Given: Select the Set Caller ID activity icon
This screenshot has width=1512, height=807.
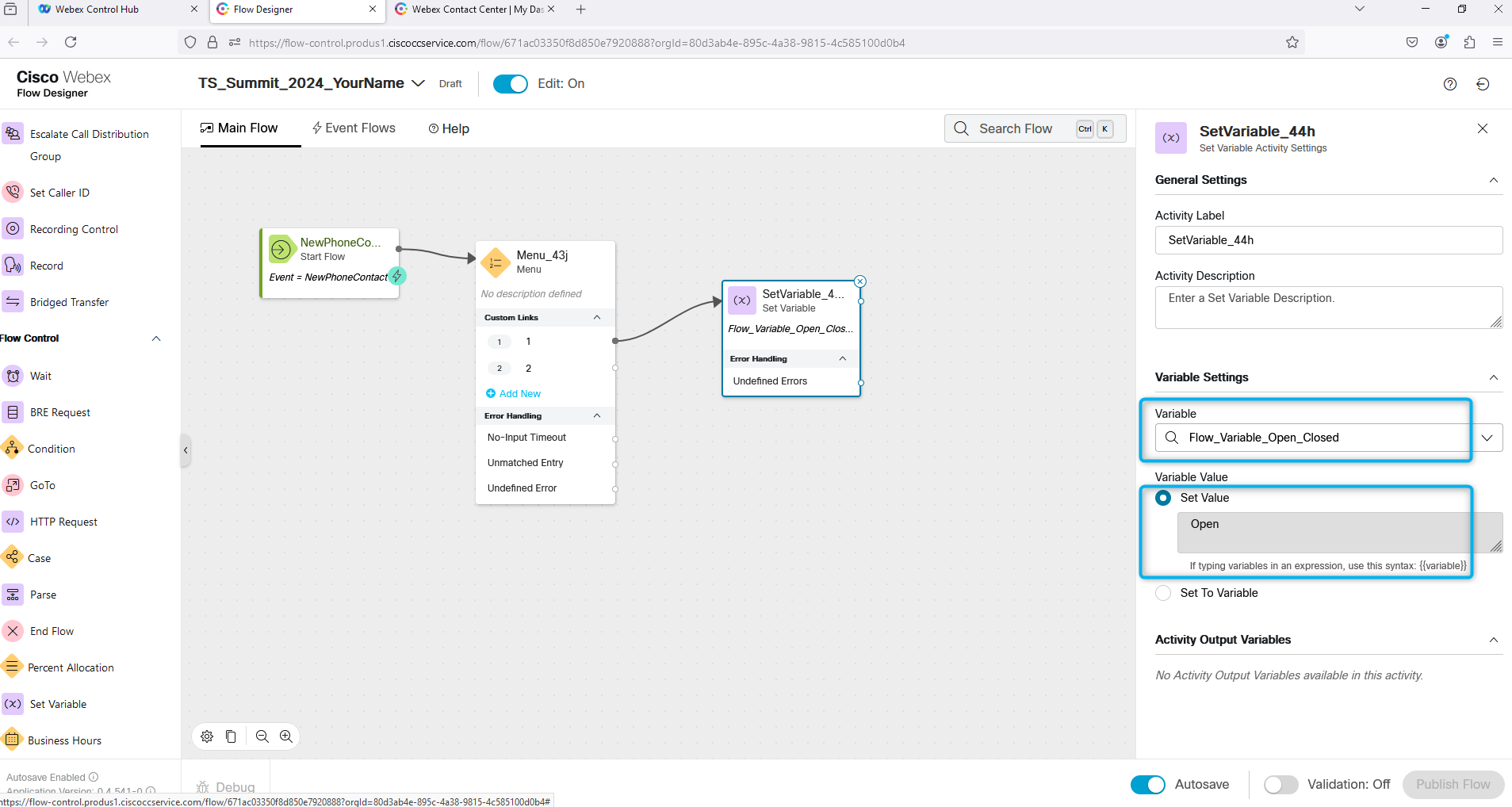Looking at the screenshot, I should (13, 192).
